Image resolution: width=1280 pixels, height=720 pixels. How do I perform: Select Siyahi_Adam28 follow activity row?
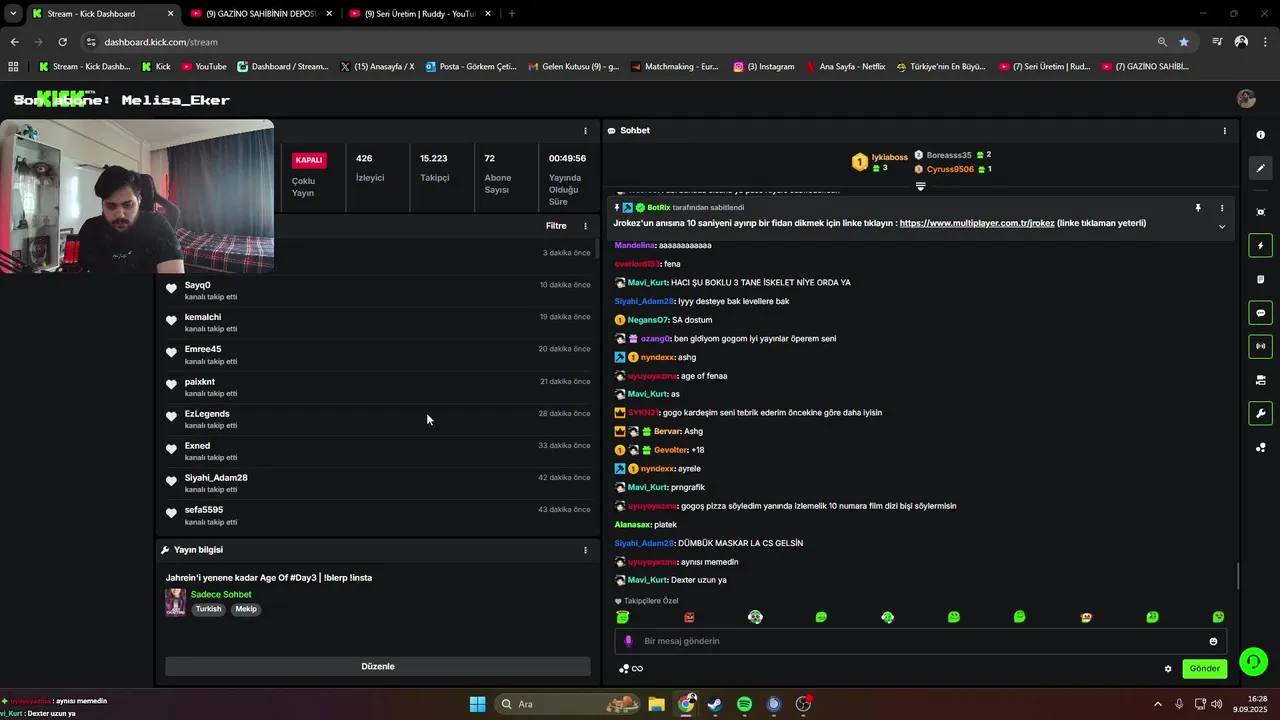378,482
